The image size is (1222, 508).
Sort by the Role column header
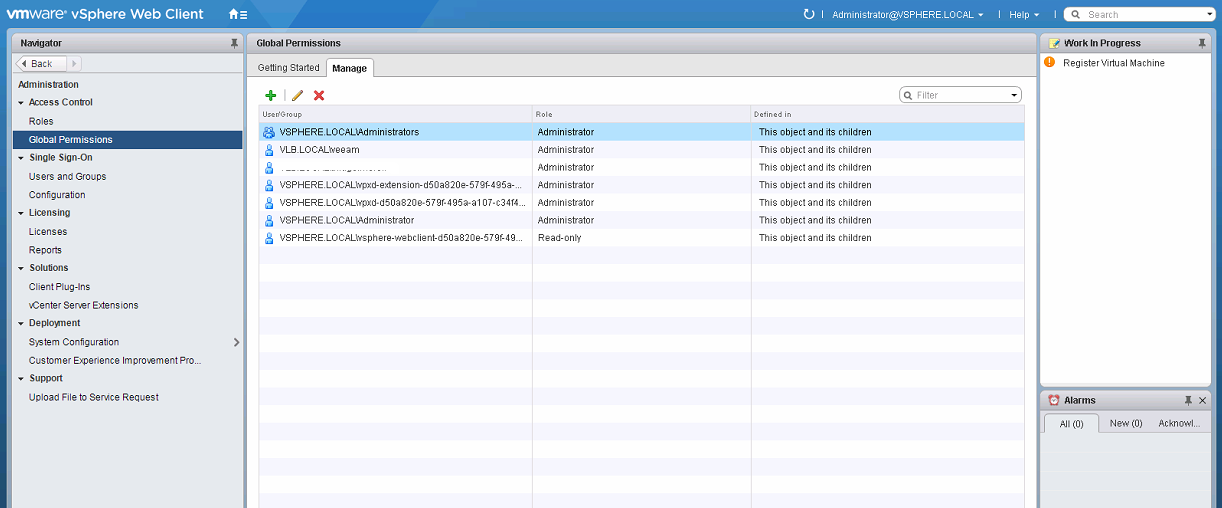[641, 114]
